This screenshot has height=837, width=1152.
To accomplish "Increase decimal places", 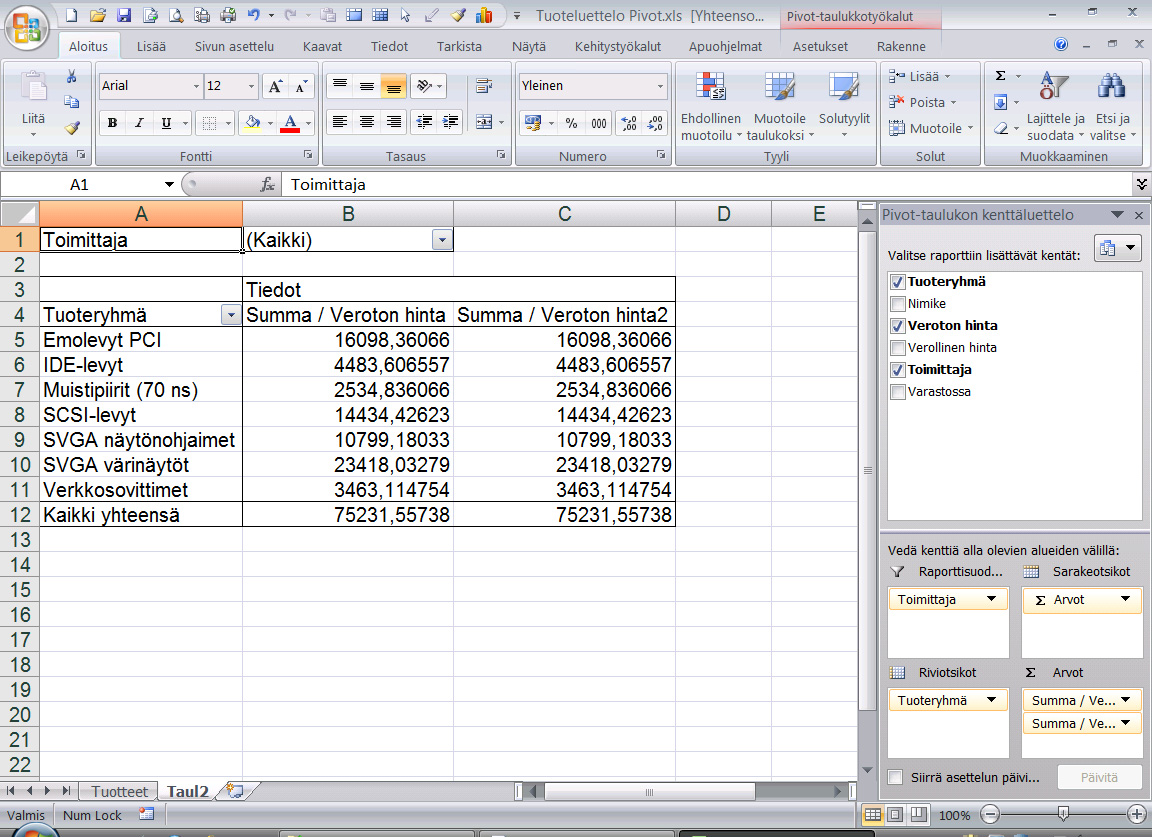I will tap(629, 123).
